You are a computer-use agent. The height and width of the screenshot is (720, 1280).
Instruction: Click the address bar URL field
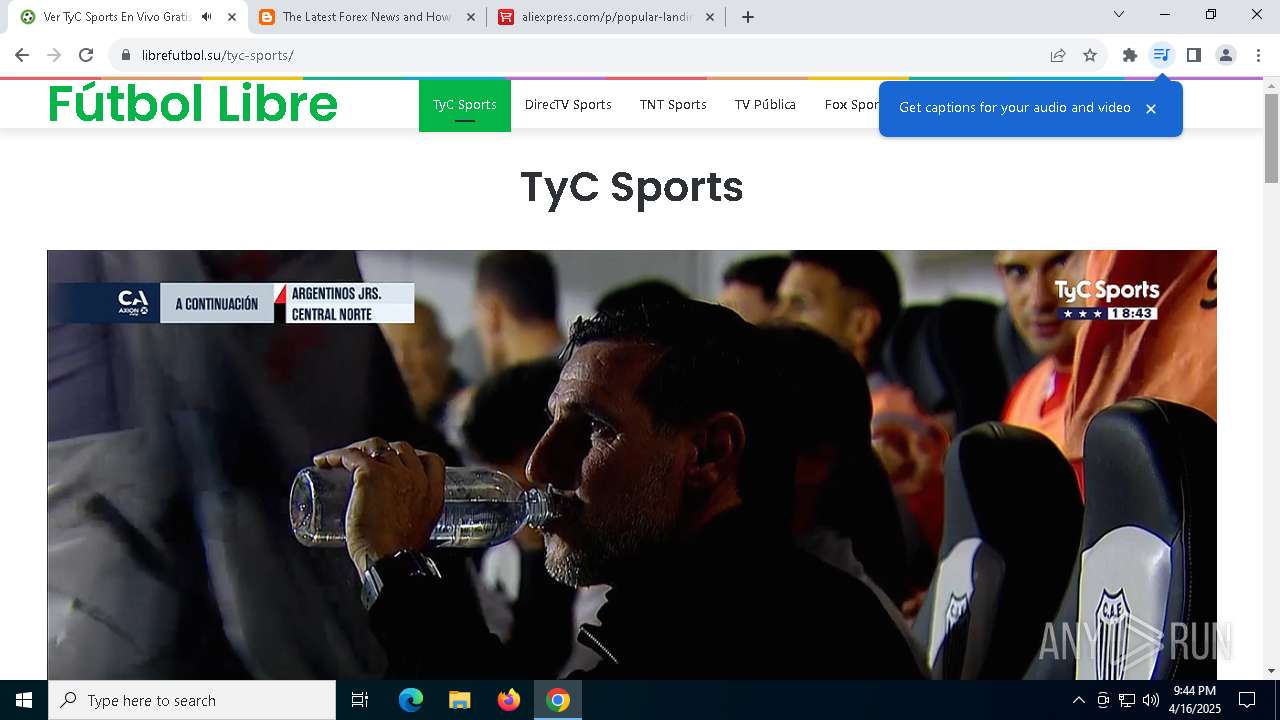pos(590,55)
